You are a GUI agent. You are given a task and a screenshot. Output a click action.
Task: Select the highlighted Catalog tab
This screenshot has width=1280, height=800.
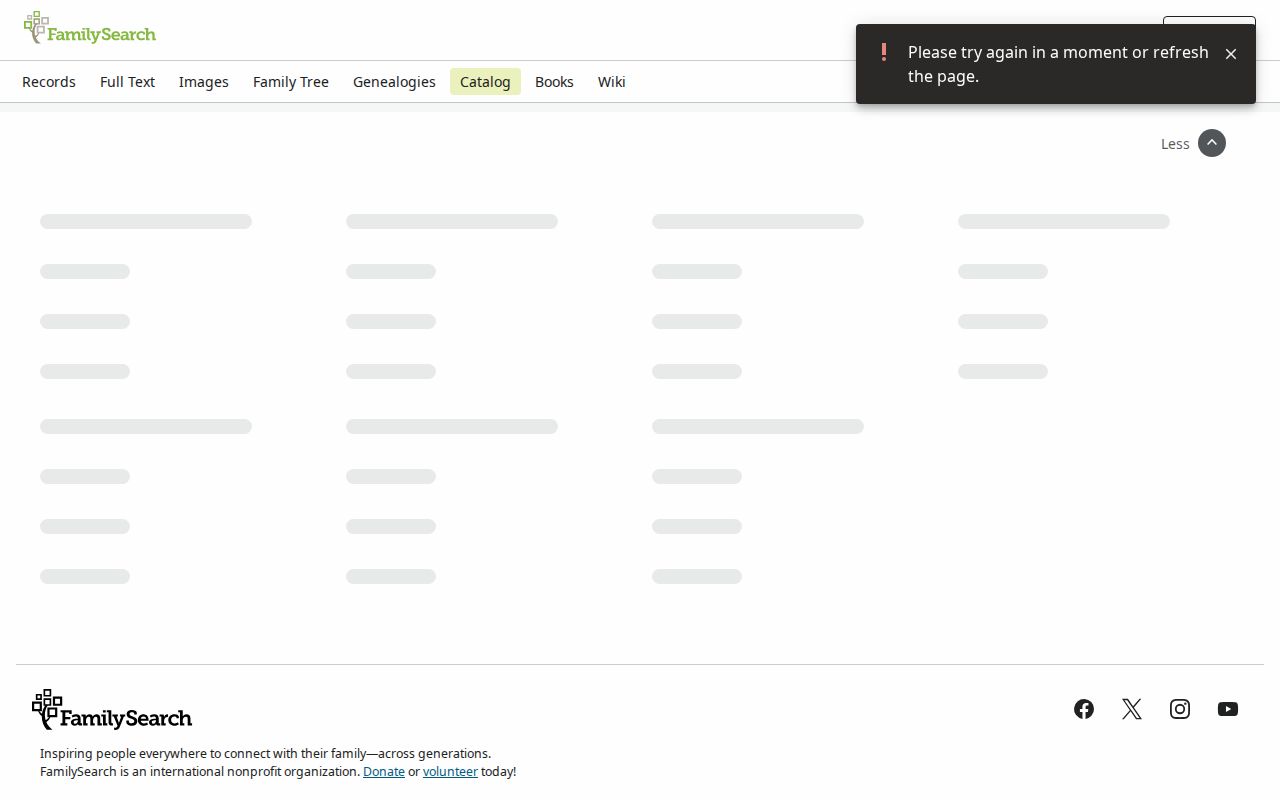pos(485,82)
